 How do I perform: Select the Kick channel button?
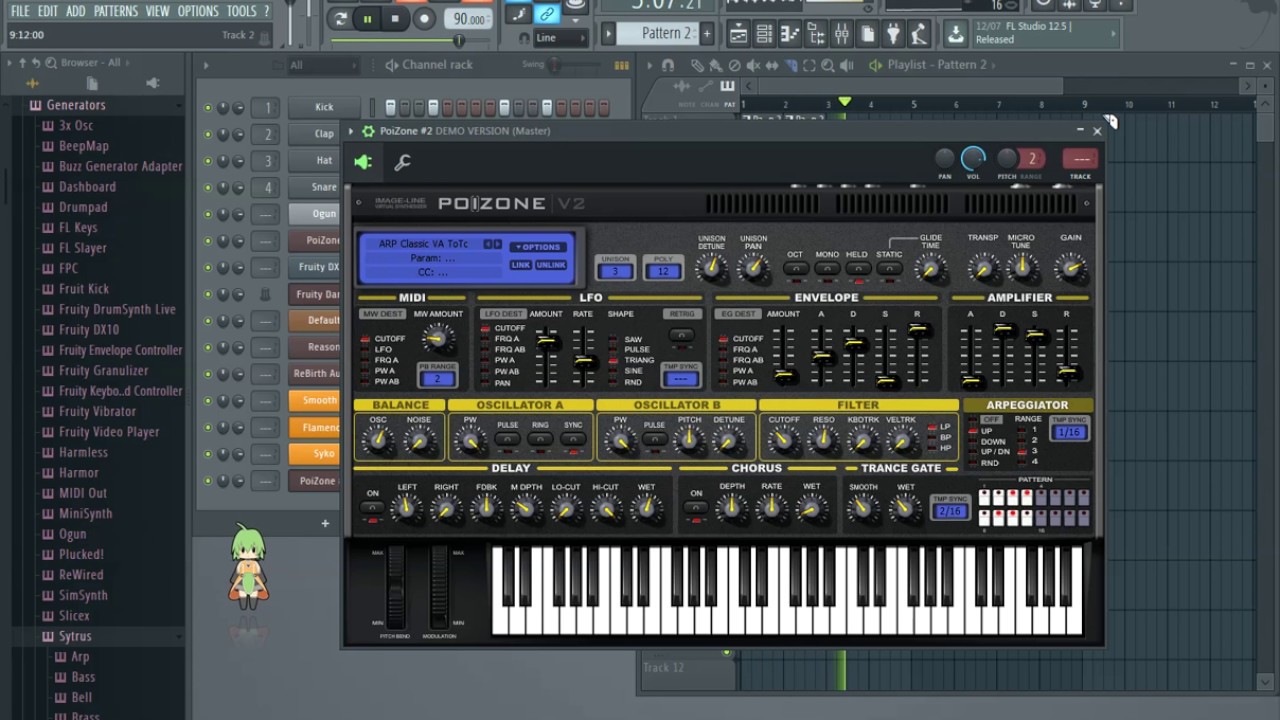[x=325, y=107]
